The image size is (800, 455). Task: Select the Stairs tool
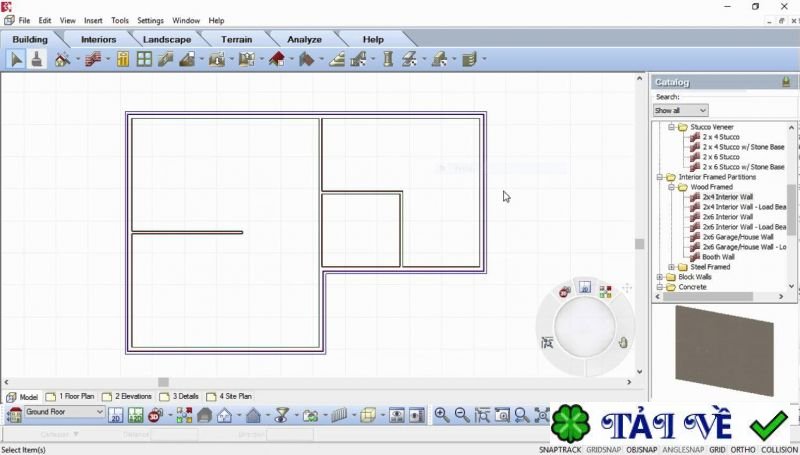coord(336,59)
